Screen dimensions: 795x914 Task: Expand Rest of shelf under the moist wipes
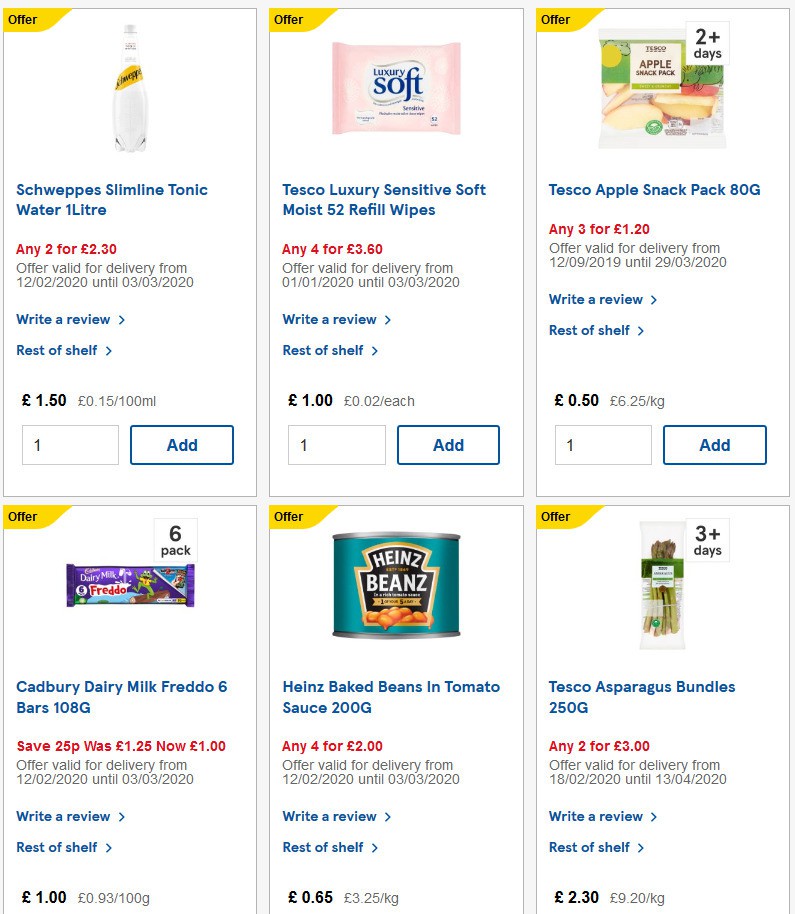point(324,350)
